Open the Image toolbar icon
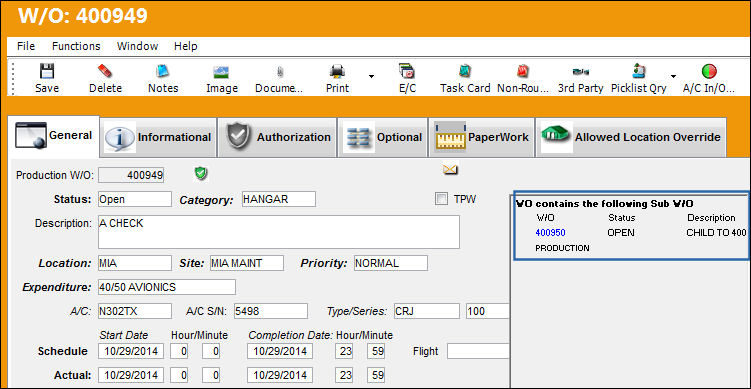Image resolution: width=751 pixels, height=389 pixels. pyautogui.click(x=221, y=72)
